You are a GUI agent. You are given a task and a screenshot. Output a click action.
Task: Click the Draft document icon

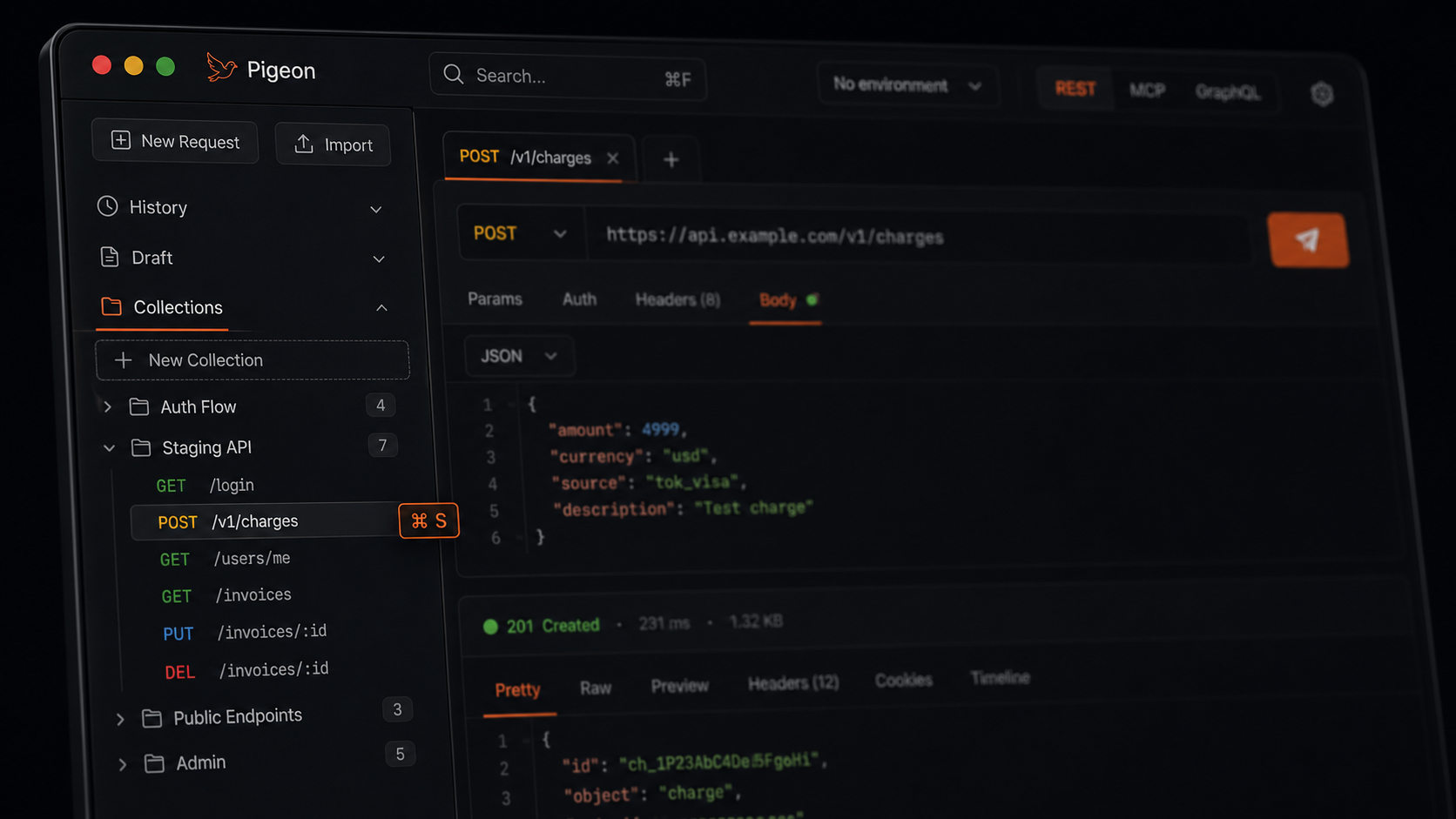109,257
